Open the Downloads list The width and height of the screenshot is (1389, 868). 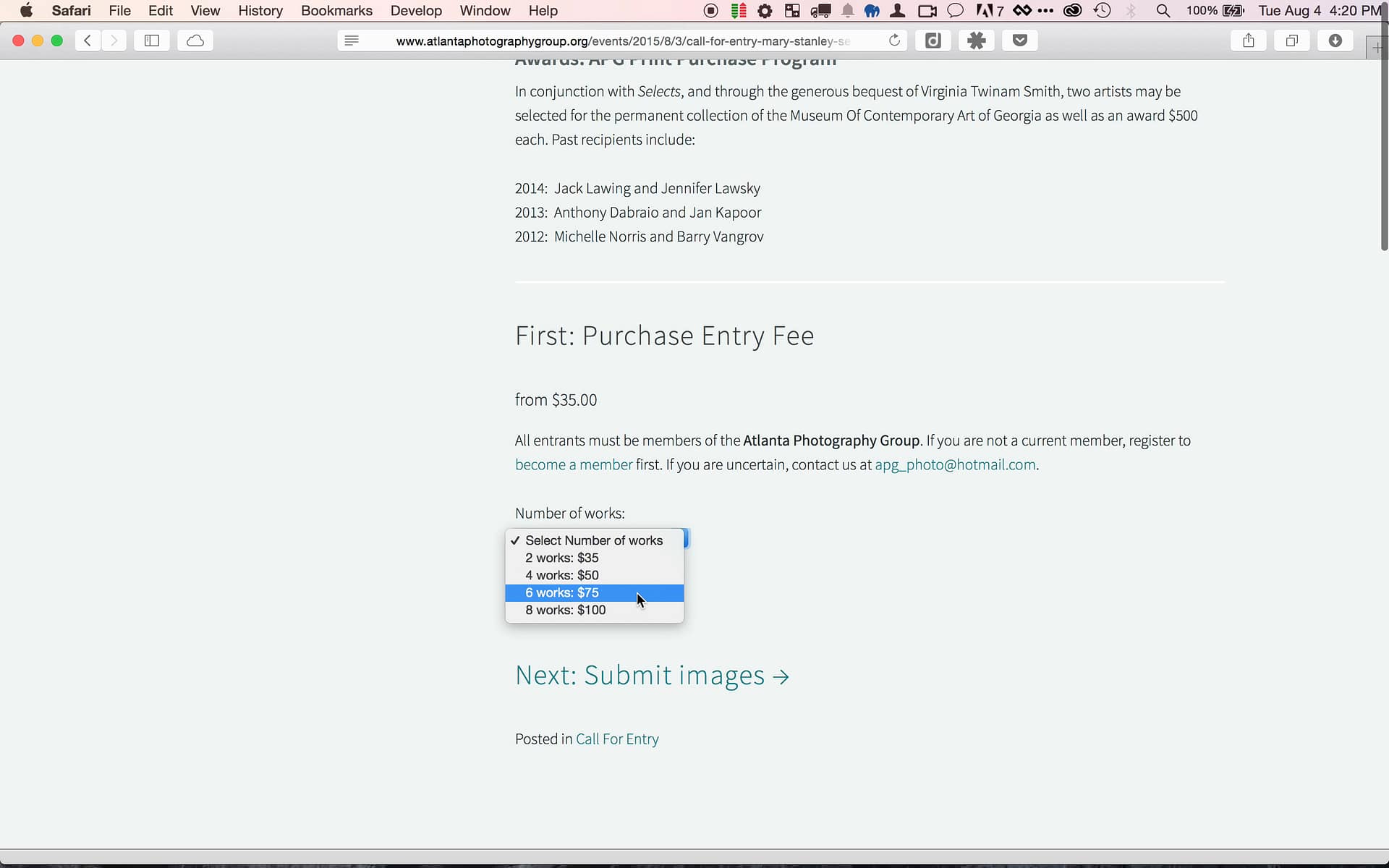[1335, 41]
